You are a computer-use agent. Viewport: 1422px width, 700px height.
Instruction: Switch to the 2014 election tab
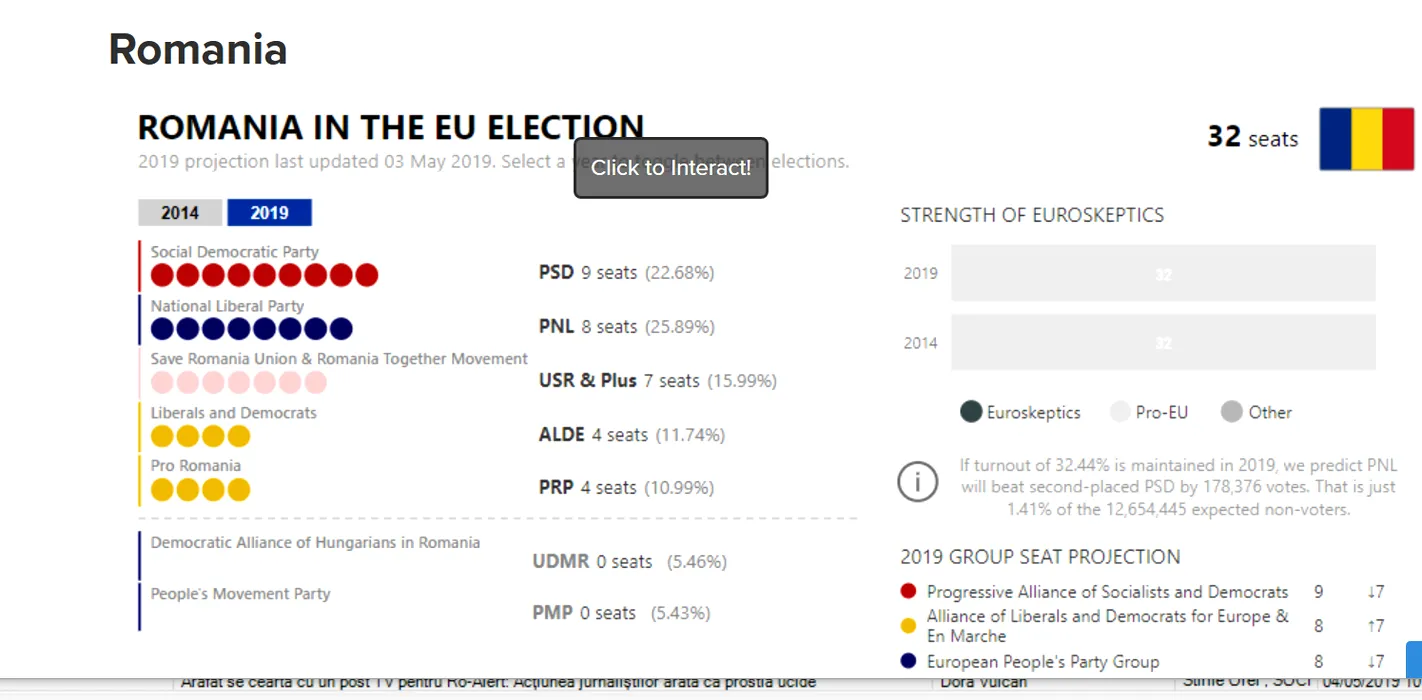180,213
